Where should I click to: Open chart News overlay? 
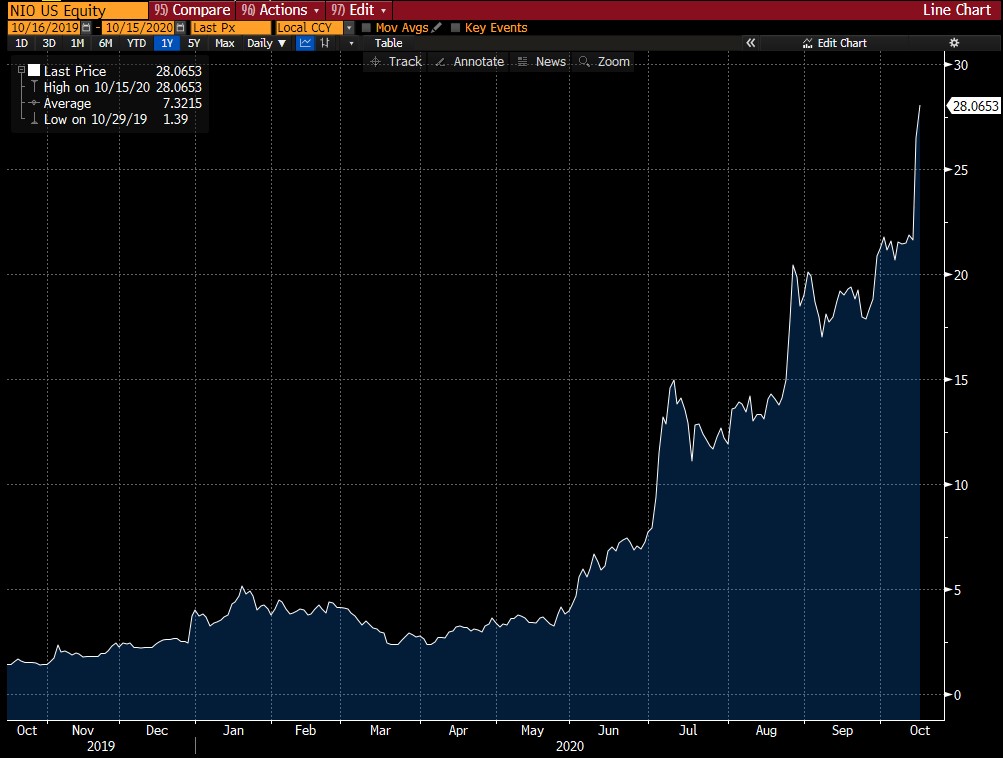542,61
